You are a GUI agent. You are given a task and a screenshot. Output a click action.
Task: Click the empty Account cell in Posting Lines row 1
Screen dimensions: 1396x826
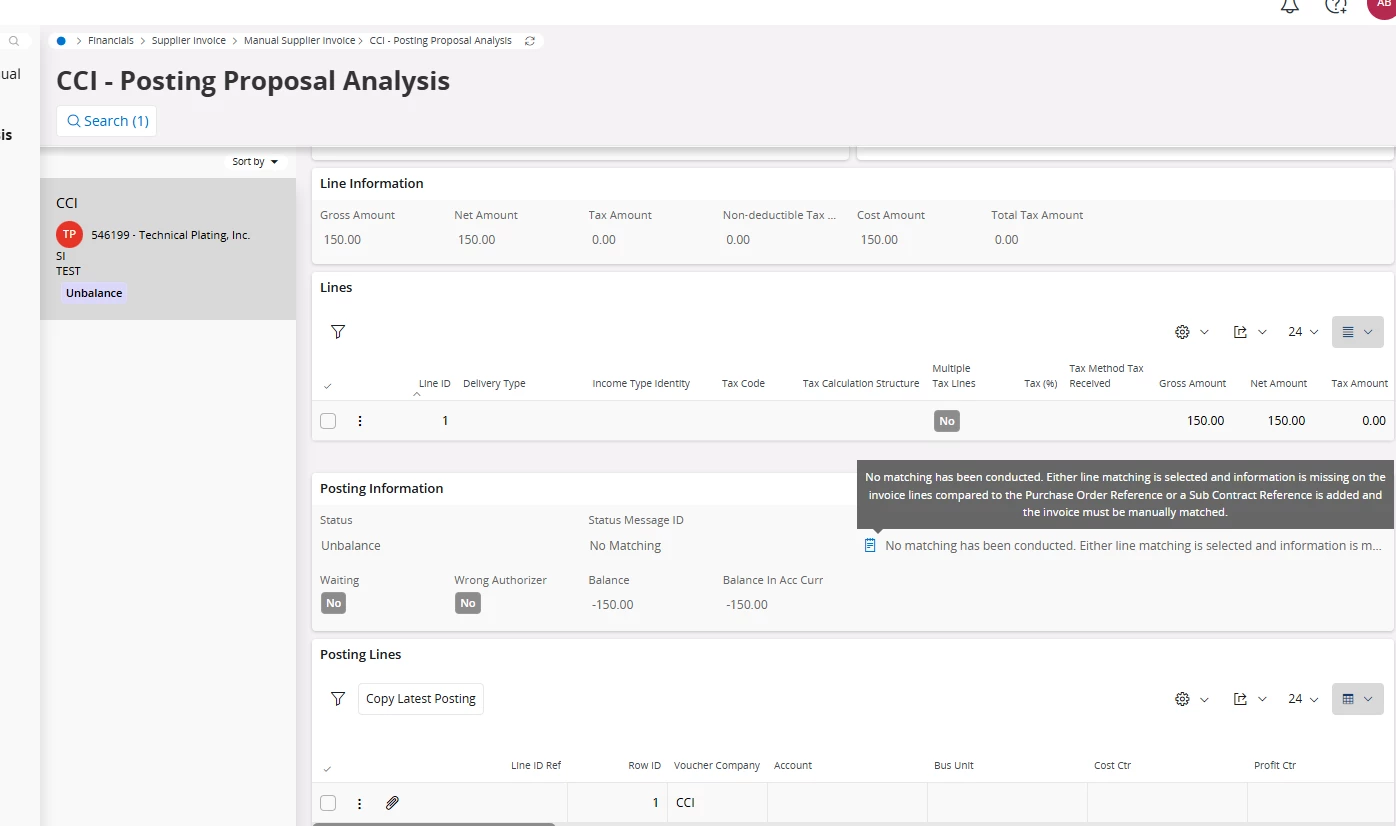(847, 803)
